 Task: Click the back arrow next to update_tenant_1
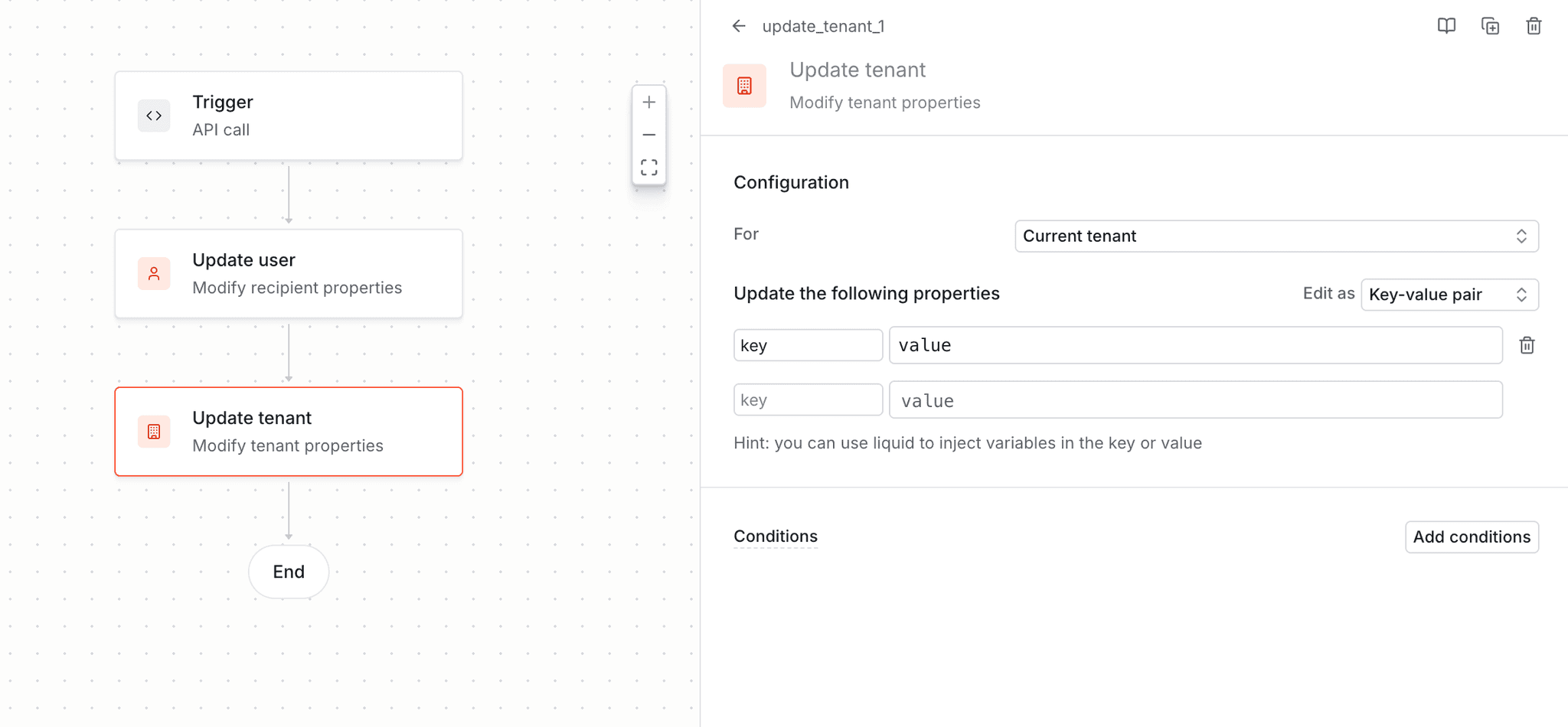click(x=738, y=25)
